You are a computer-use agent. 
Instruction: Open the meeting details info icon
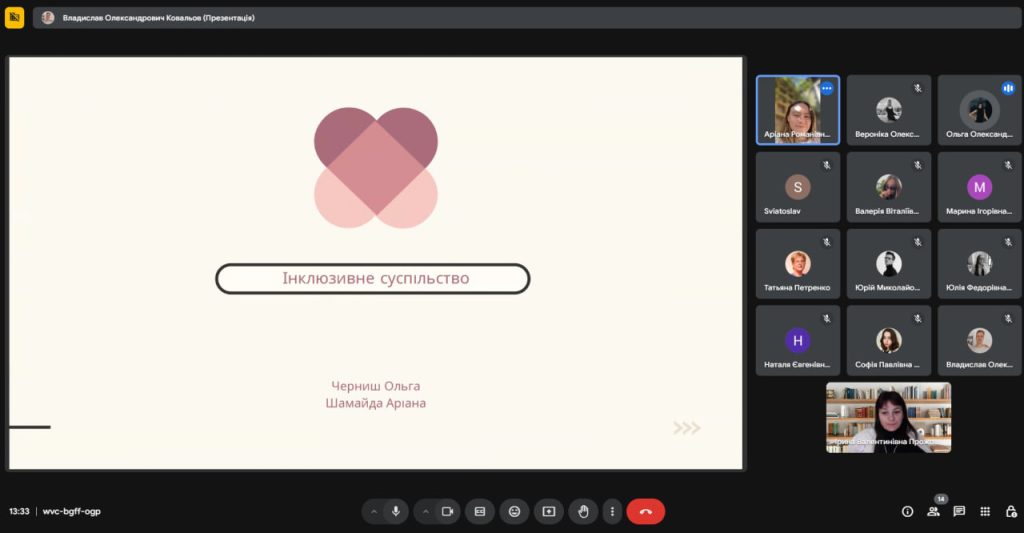[907, 511]
